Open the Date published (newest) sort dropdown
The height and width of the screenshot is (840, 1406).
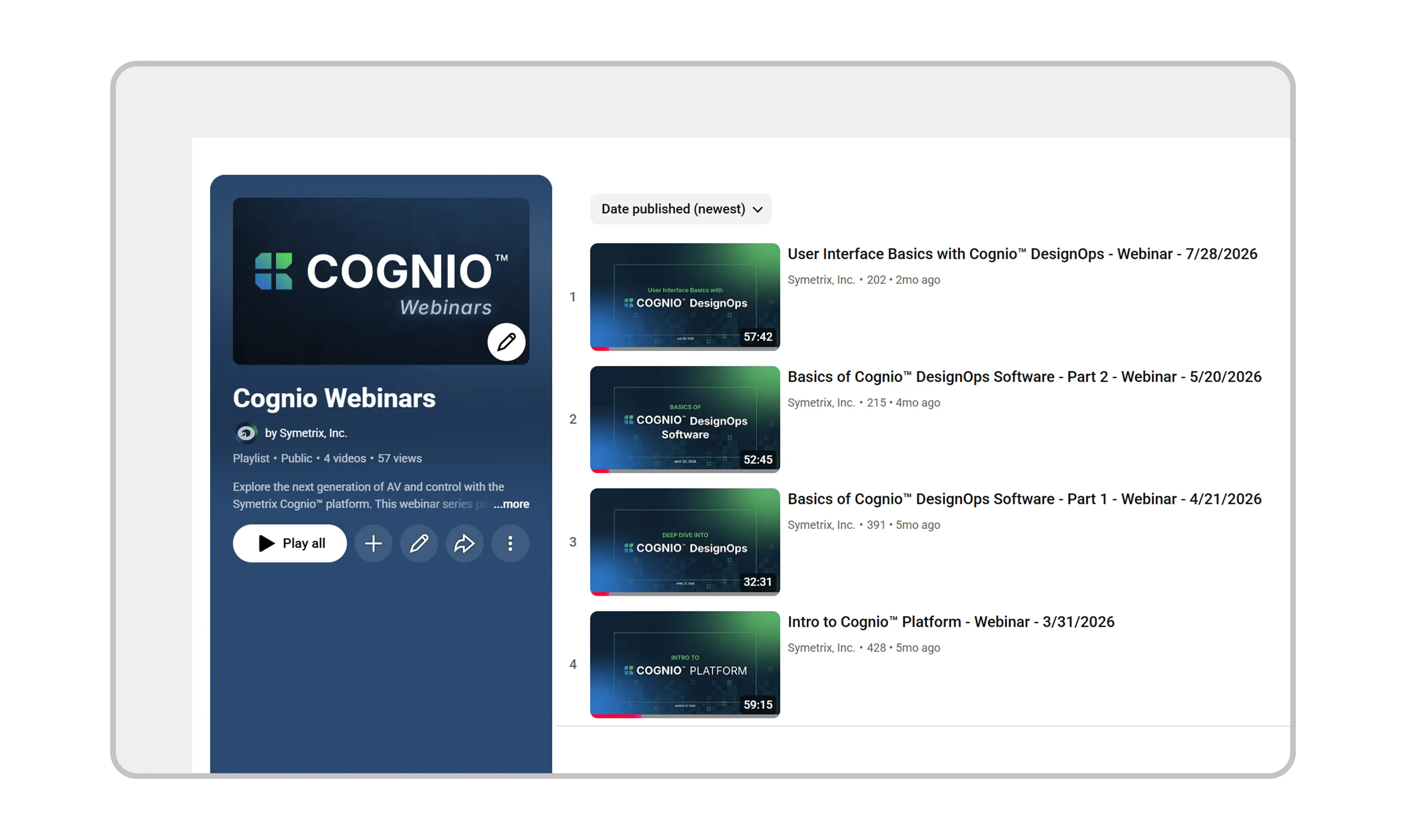(681, 209)
